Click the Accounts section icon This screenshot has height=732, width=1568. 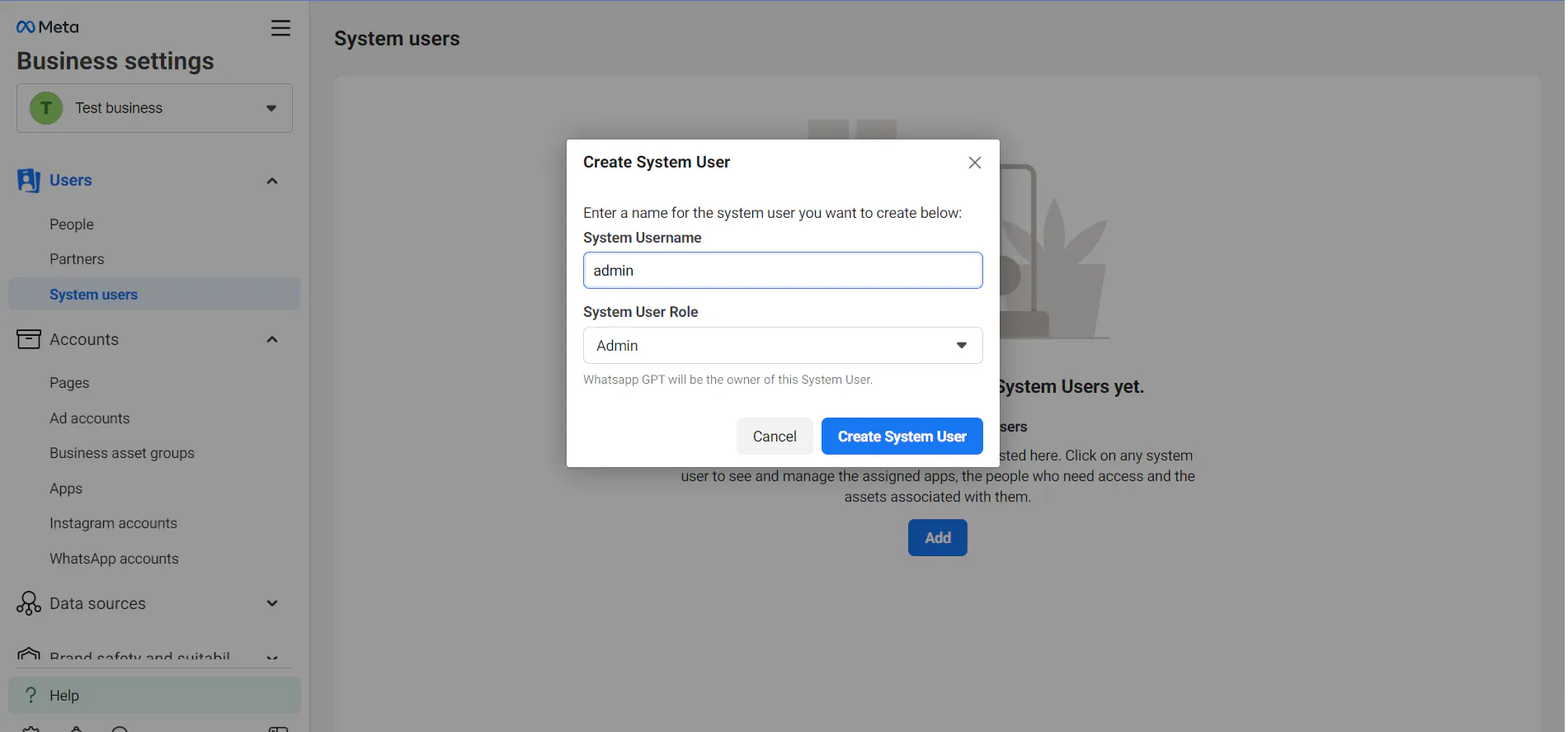point(28,339)
